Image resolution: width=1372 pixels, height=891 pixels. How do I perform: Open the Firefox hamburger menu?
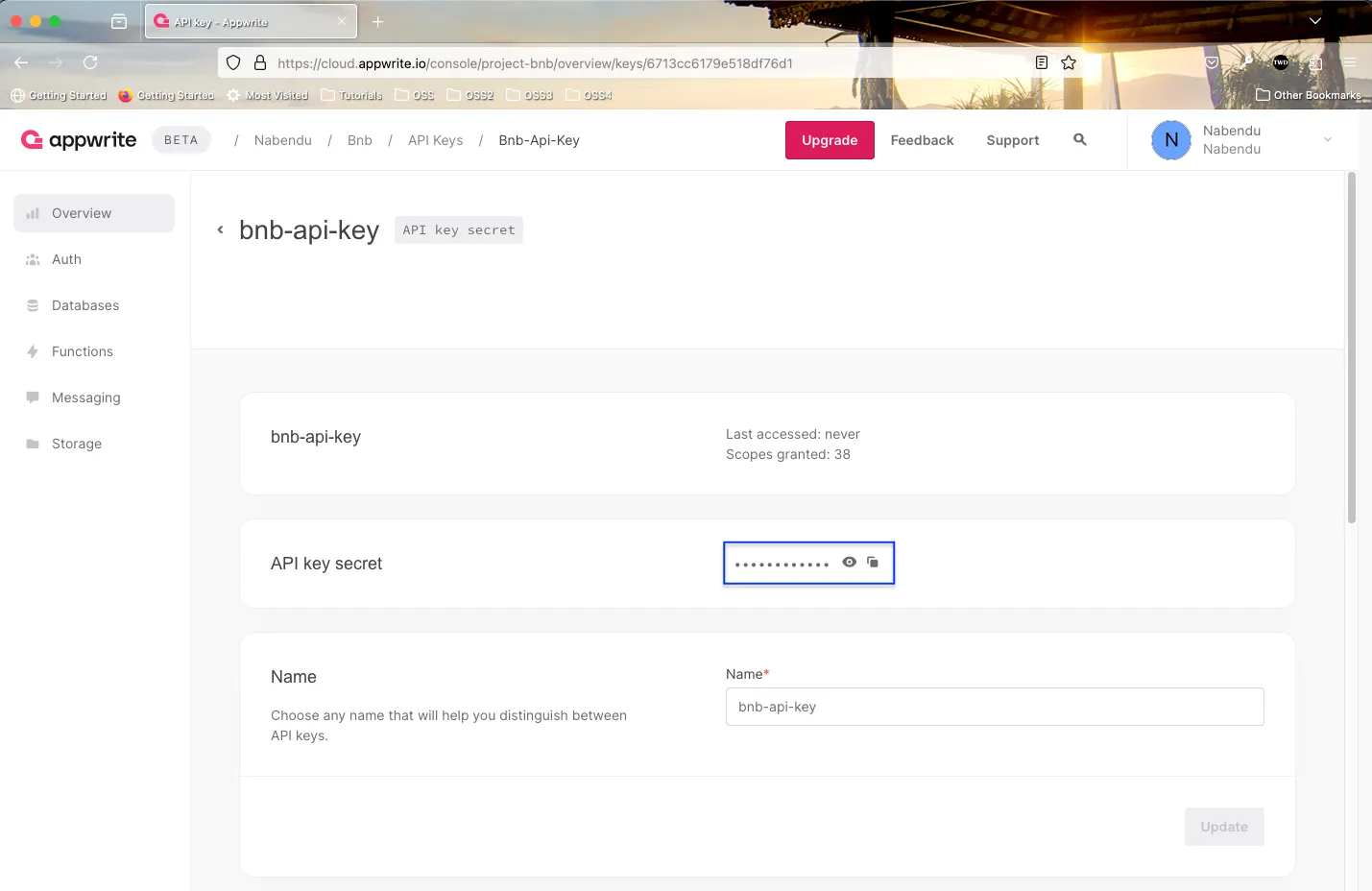tap(1350, 62)
